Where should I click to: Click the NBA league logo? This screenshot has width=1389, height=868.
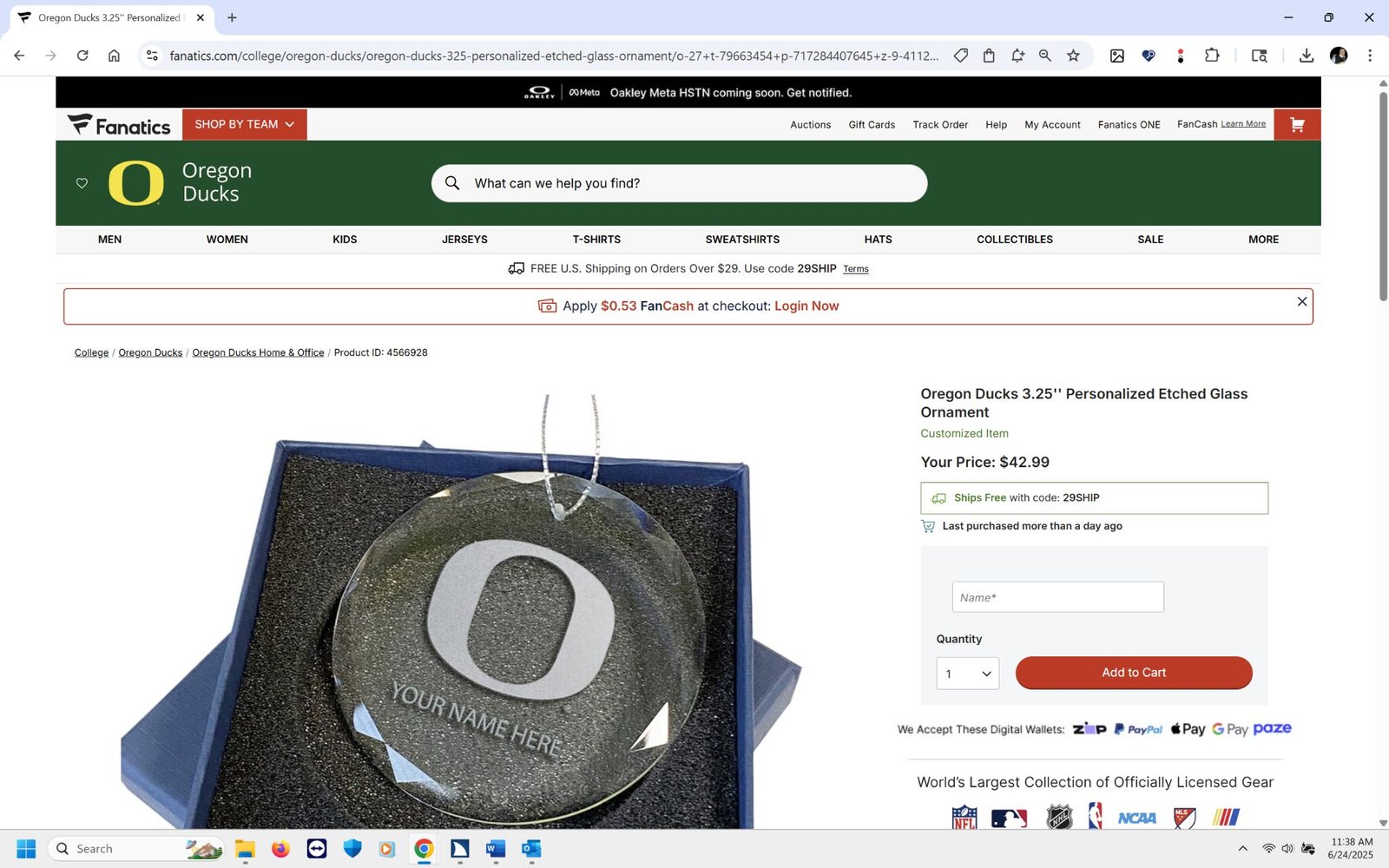click(1096, 817)
